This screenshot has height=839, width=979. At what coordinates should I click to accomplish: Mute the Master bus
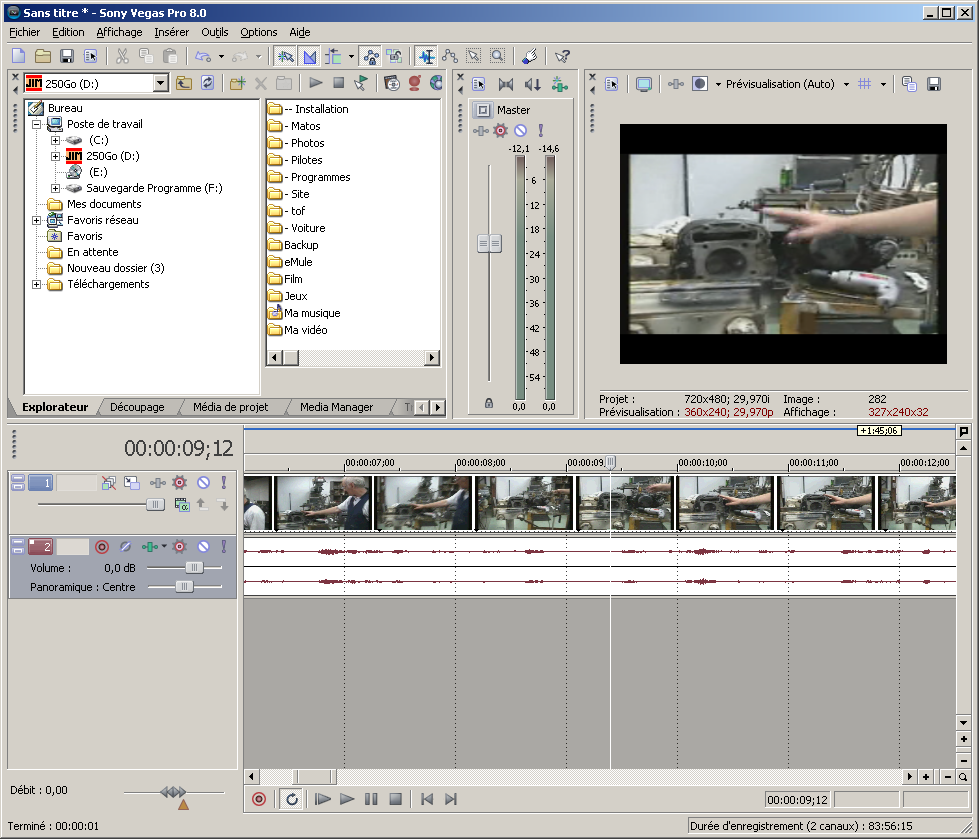[x=520, y=130]
